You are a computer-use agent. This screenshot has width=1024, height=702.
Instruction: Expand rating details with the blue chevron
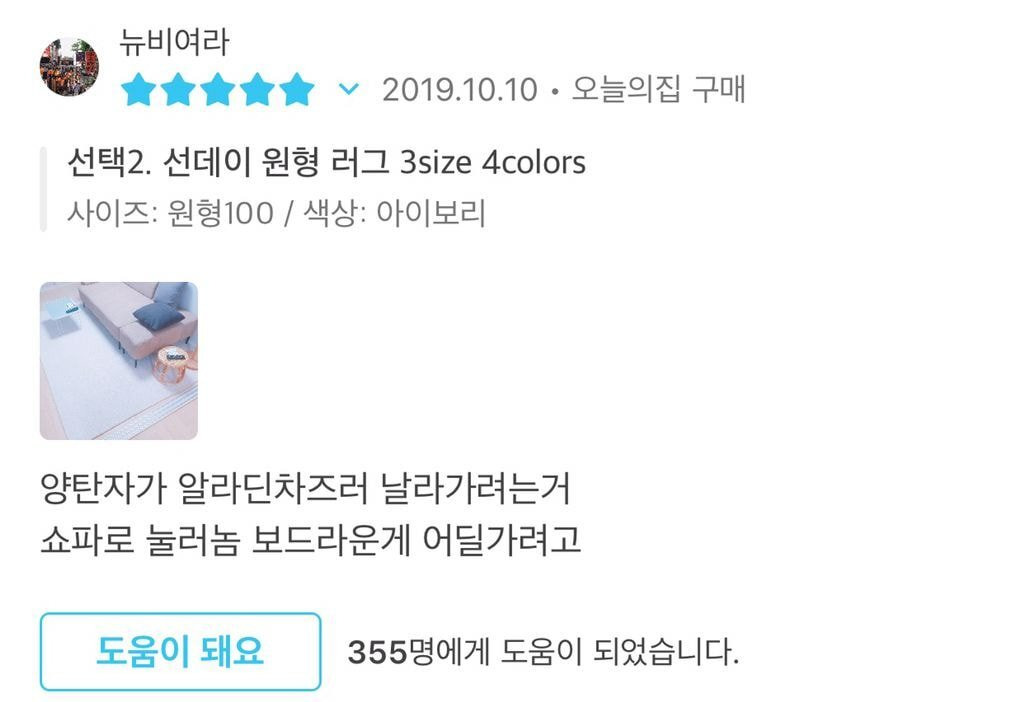point(349,88)
